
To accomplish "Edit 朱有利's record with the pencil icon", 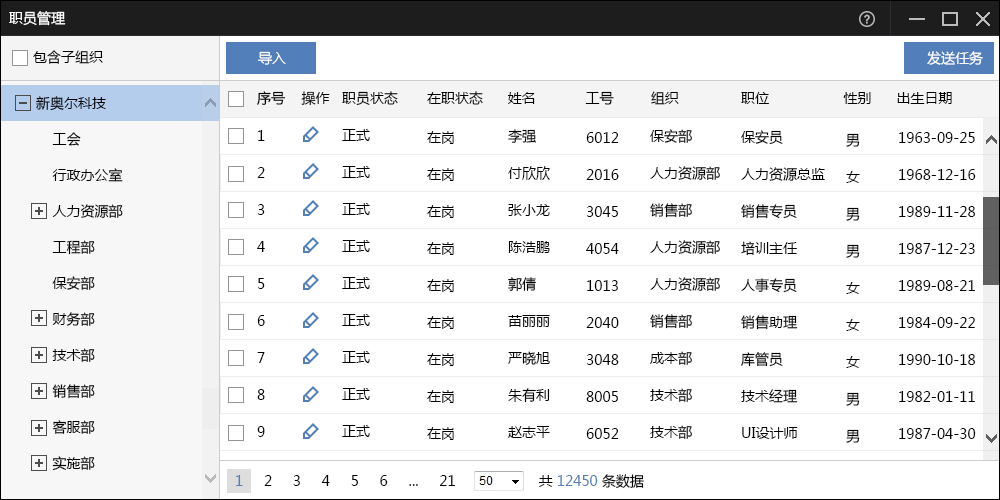I will tap(310, 395).
